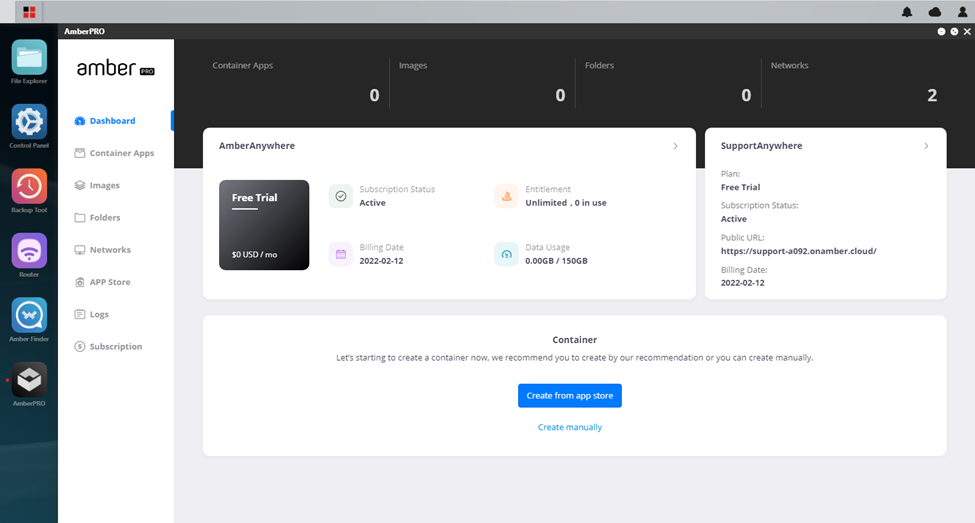Click the Container Apps count tile
Viewport: 975px width, 523px height.
point(296,83)
